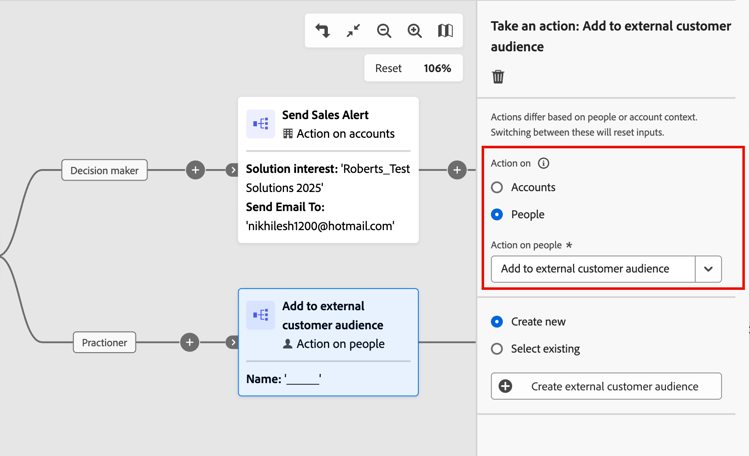Click the Practioner path label

coord(105,342)
